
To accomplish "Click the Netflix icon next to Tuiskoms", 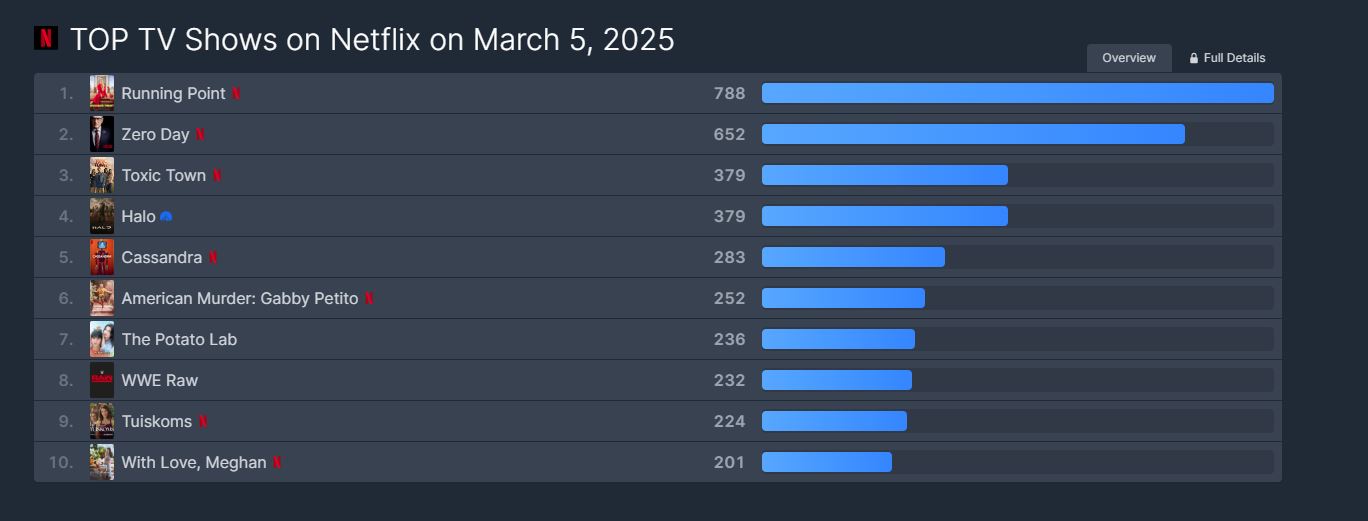I will point(202,422).
